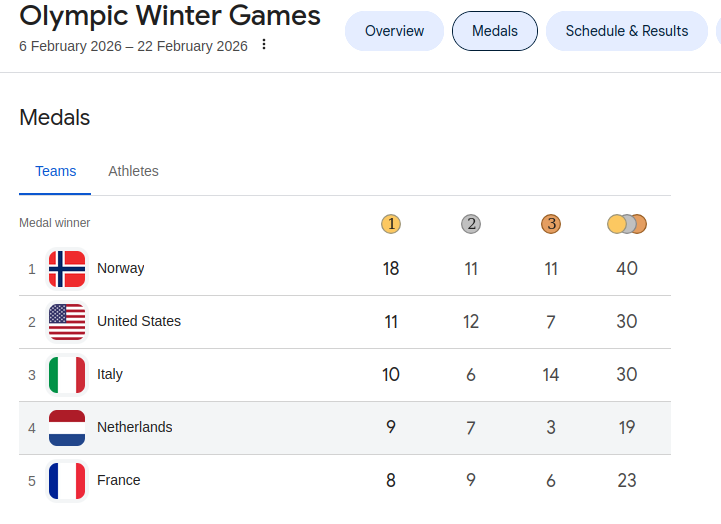Select the Teams tab

click(x=56, y=171)
